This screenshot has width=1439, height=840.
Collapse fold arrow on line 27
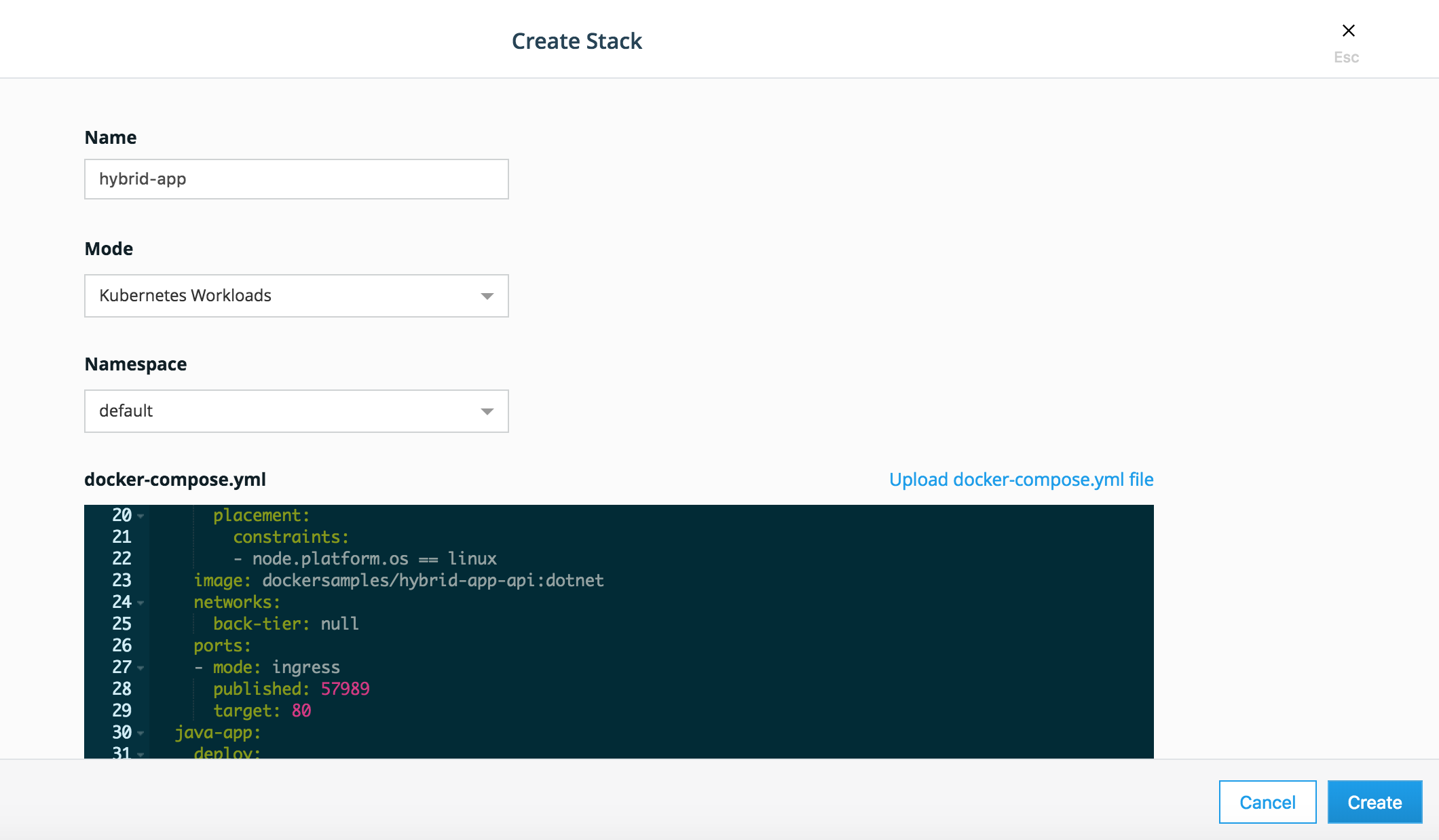pyautogui.click(x=141, y=668)
